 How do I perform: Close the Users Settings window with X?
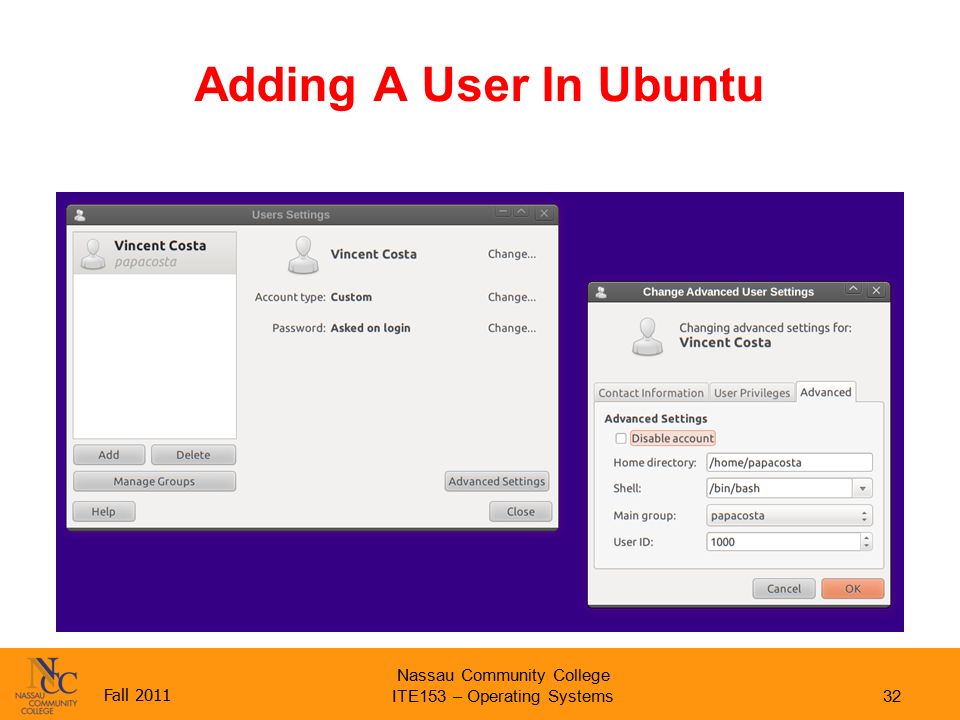(x=544, y=213)
